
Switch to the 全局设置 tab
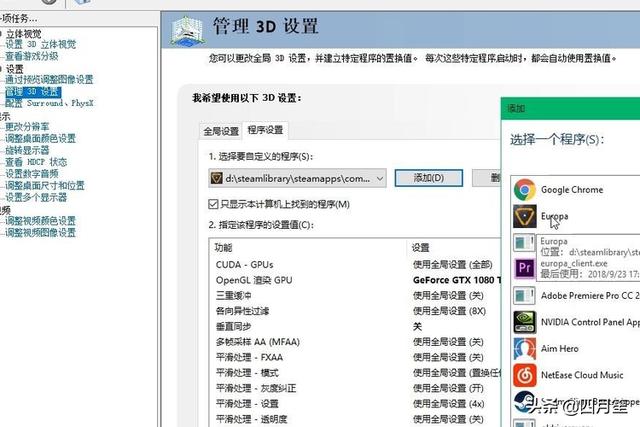point(221,131)
